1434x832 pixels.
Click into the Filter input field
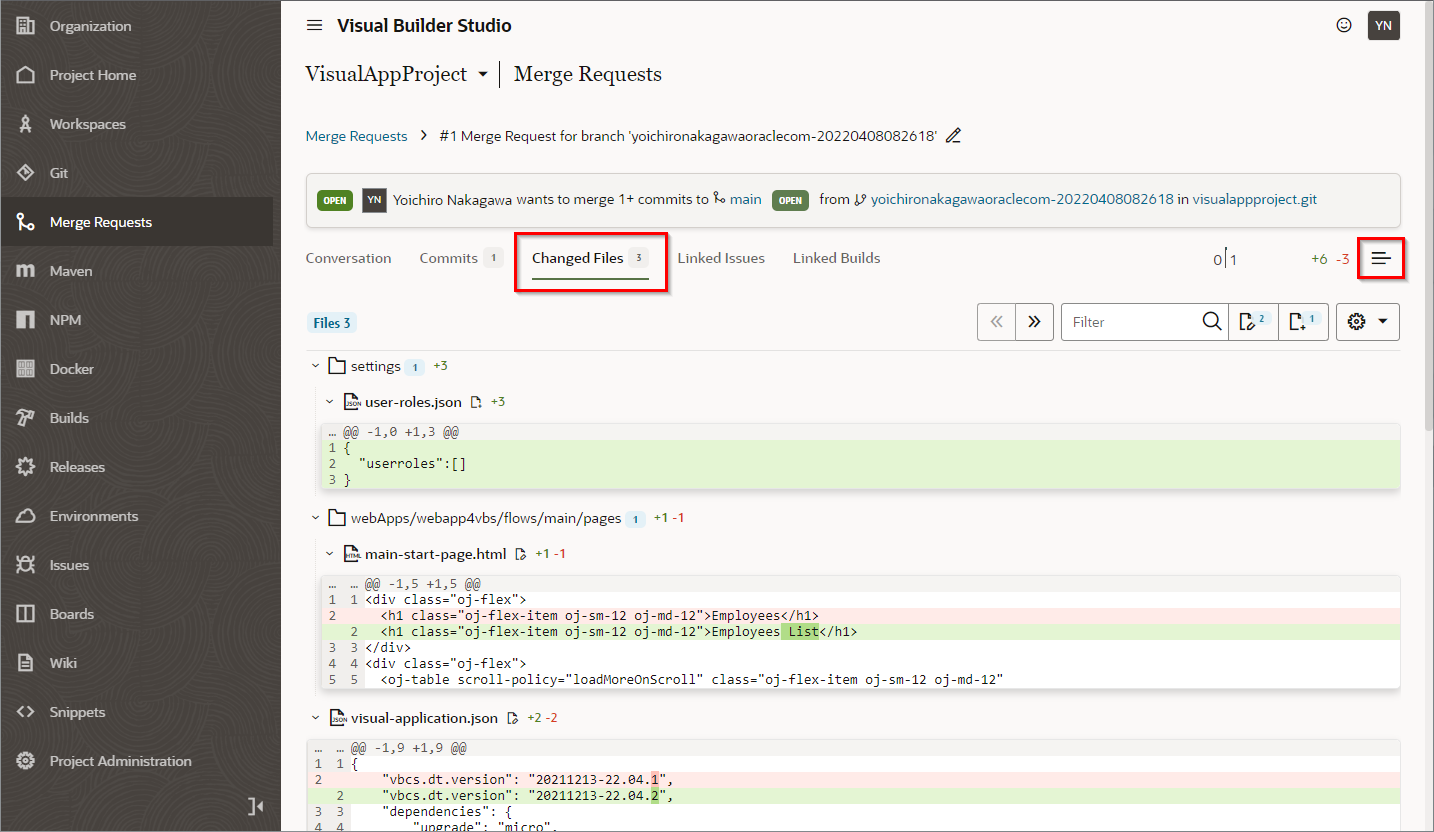coord(1130,322)
